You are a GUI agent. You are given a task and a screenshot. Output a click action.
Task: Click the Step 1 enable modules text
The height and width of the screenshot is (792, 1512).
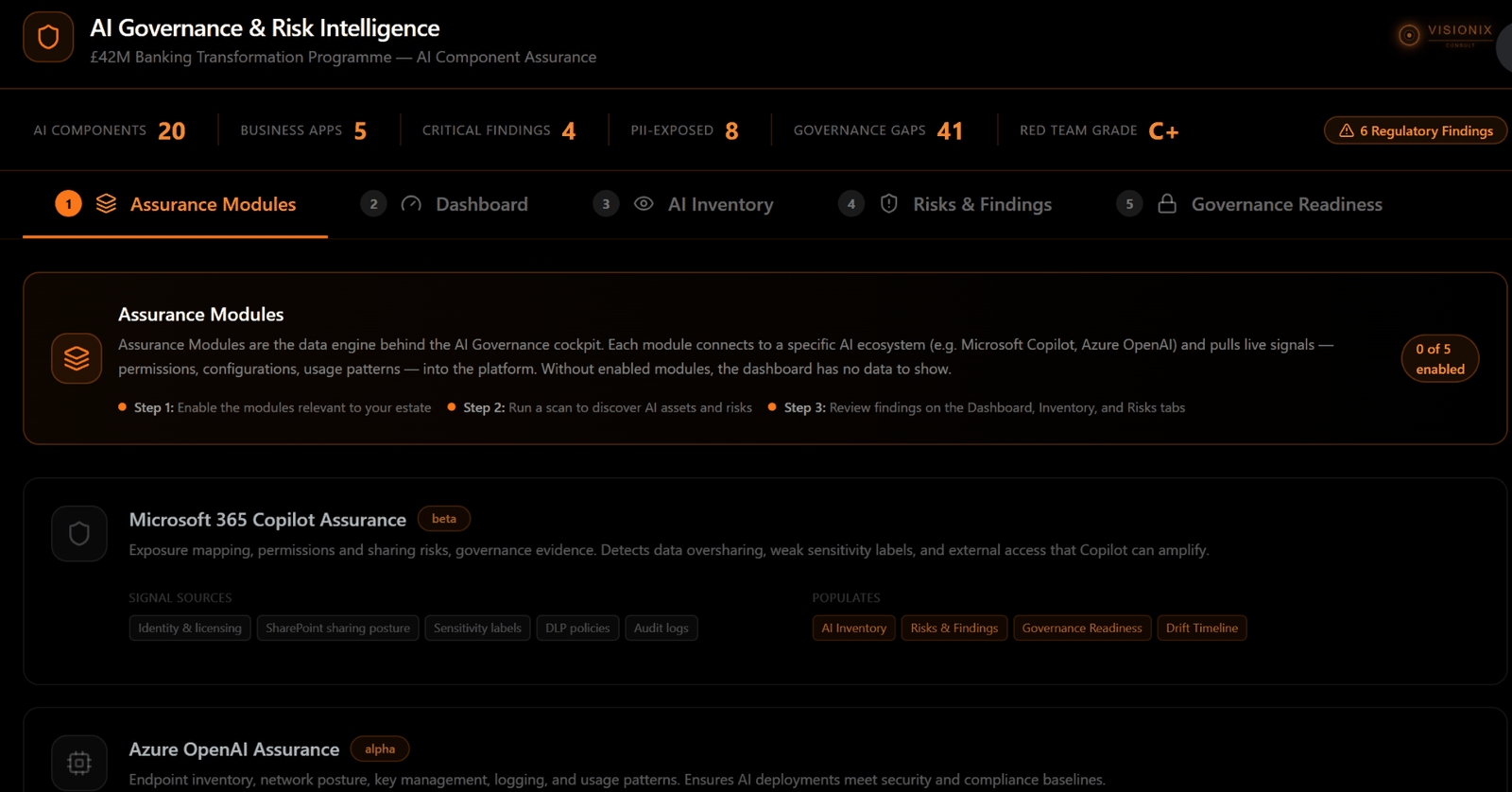(x=283, y=407)
